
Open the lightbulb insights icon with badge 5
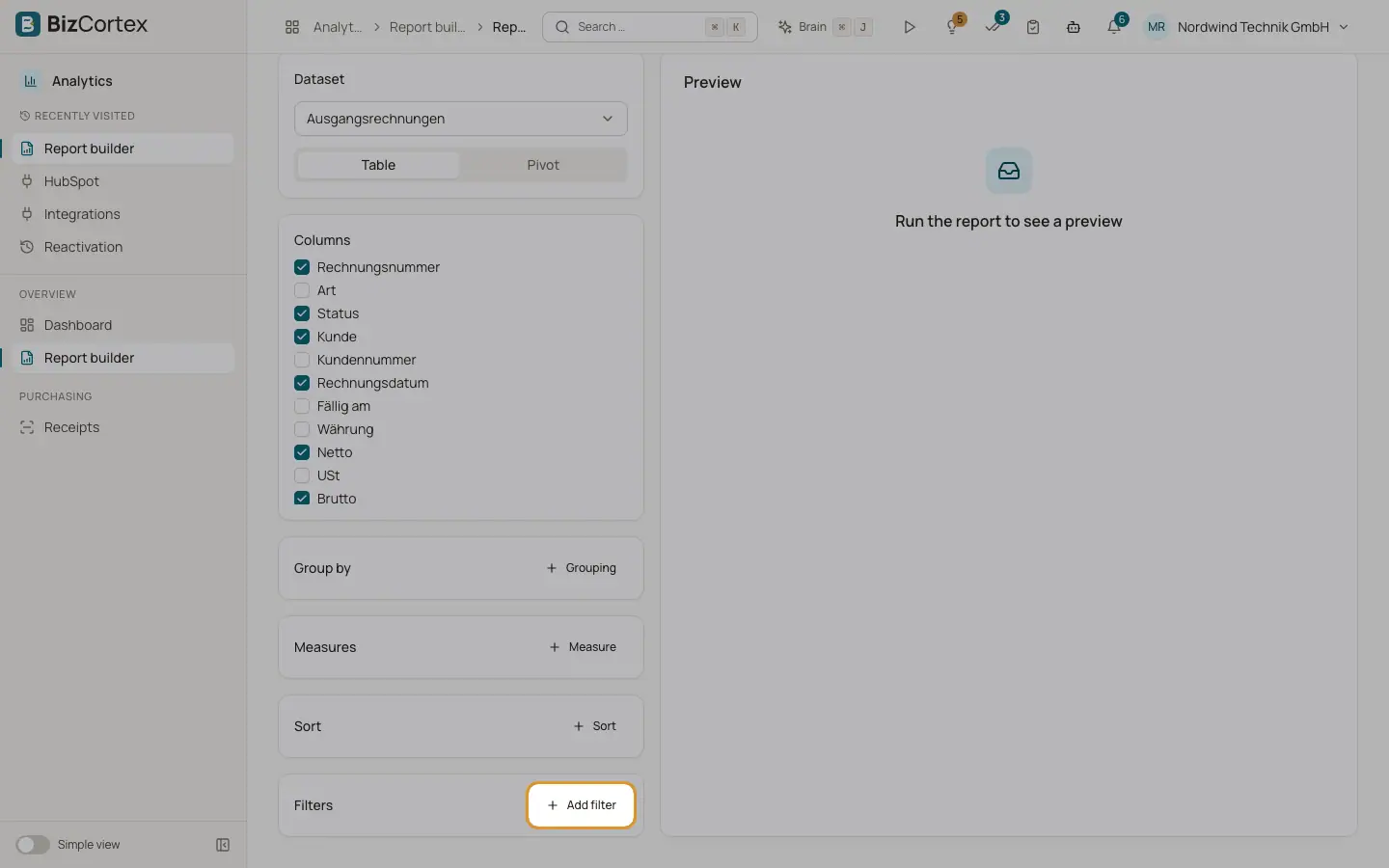pos(953,27)
